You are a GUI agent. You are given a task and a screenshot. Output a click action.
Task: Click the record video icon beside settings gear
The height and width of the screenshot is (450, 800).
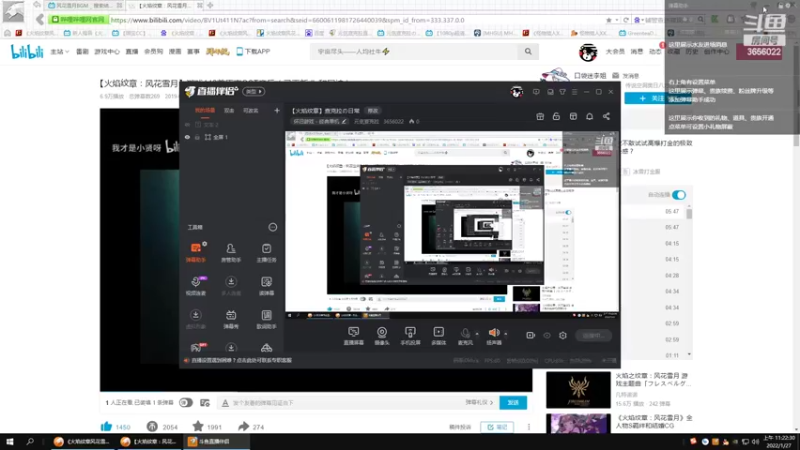[x=531, y=335]
